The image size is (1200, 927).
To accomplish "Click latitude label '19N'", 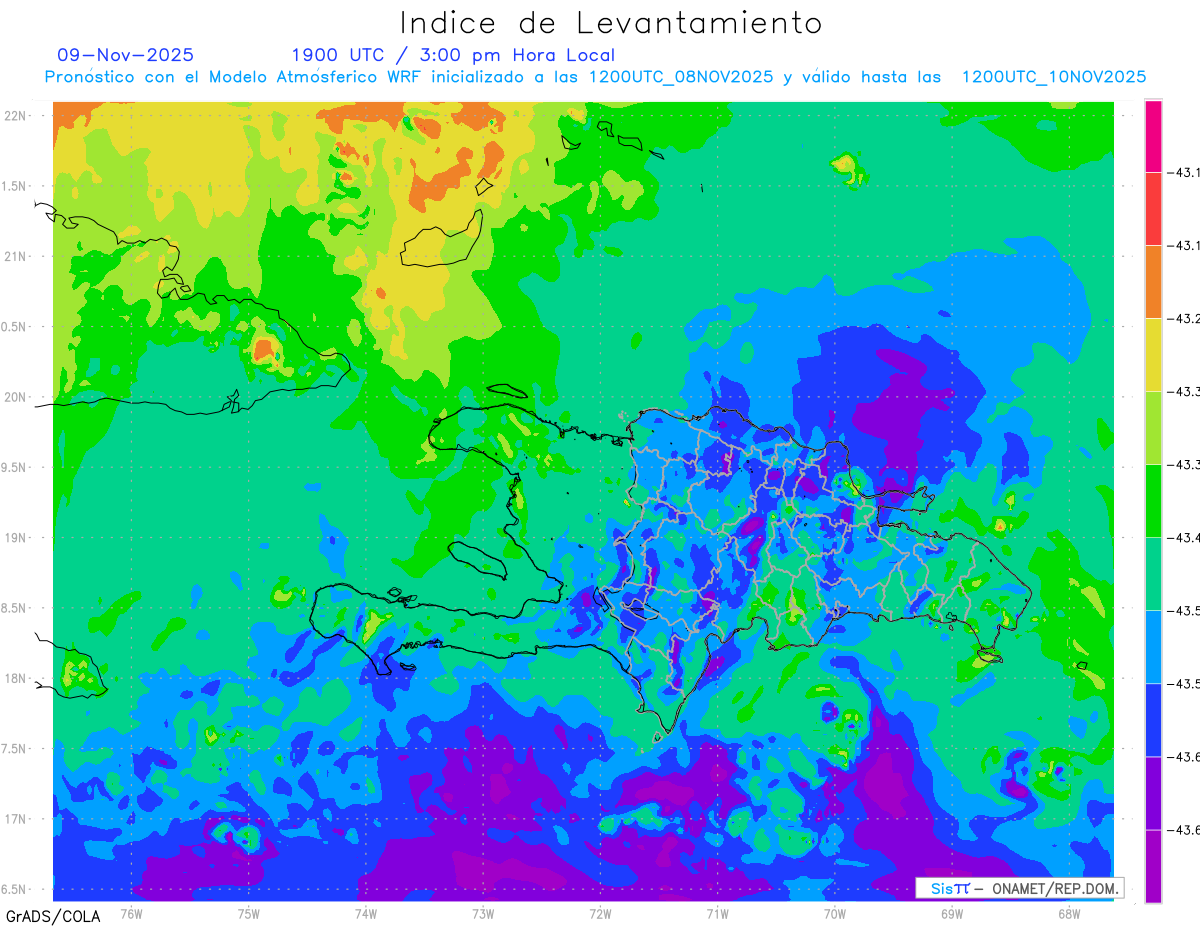I will tap(16, 538).
